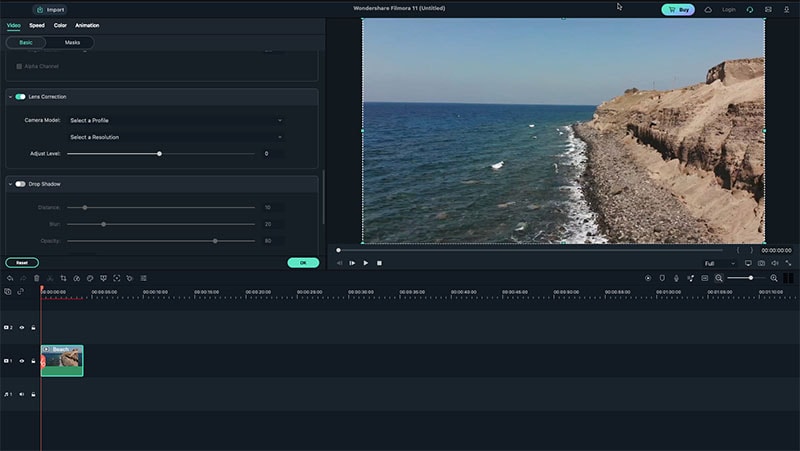Click the keyframing icon in timeline toolbar
The height and width of the screenshot is (451, 800).
tap(130, 278)
